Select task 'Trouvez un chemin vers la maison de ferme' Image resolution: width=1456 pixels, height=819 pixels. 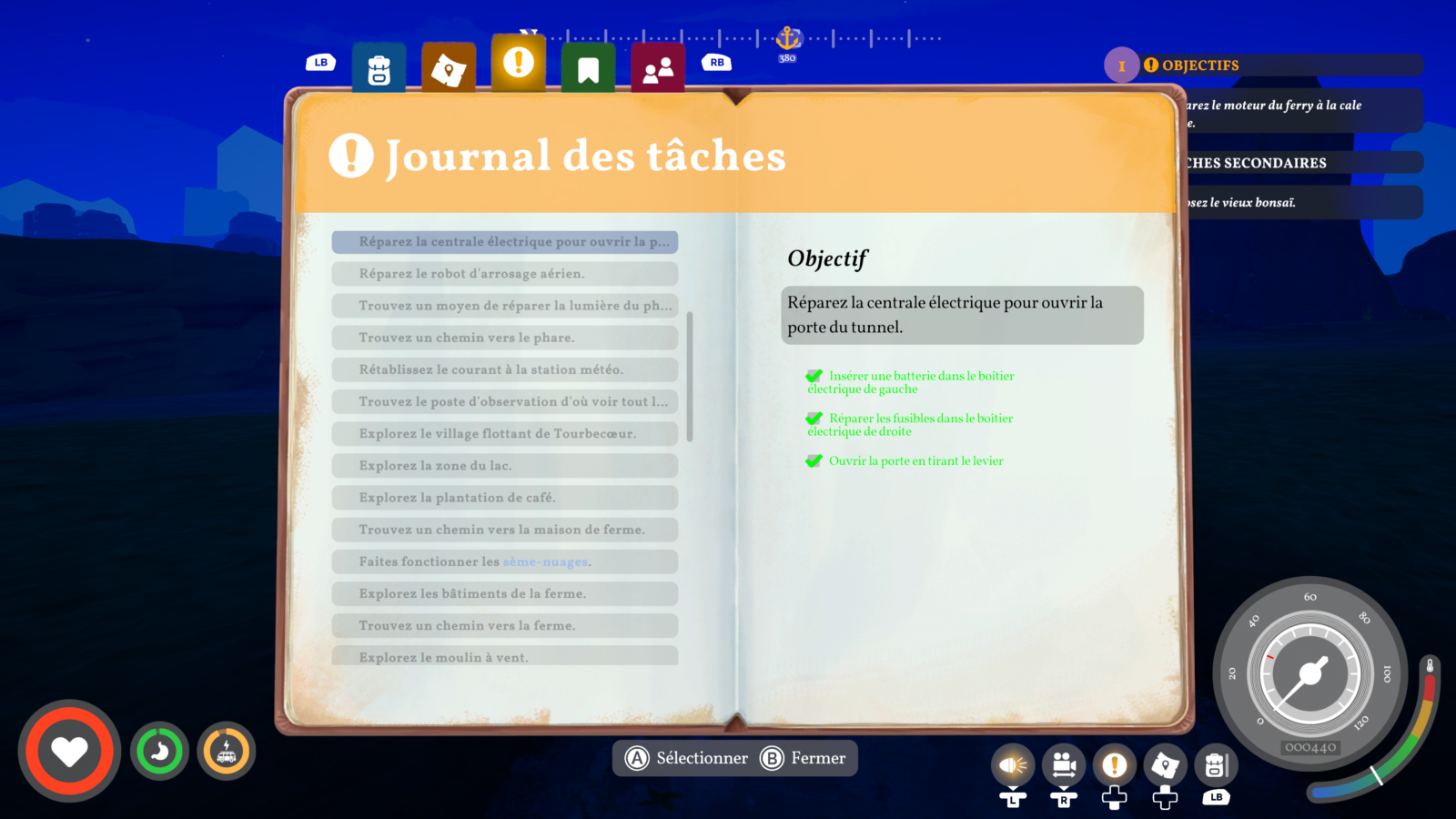click(x=505, y=530)
